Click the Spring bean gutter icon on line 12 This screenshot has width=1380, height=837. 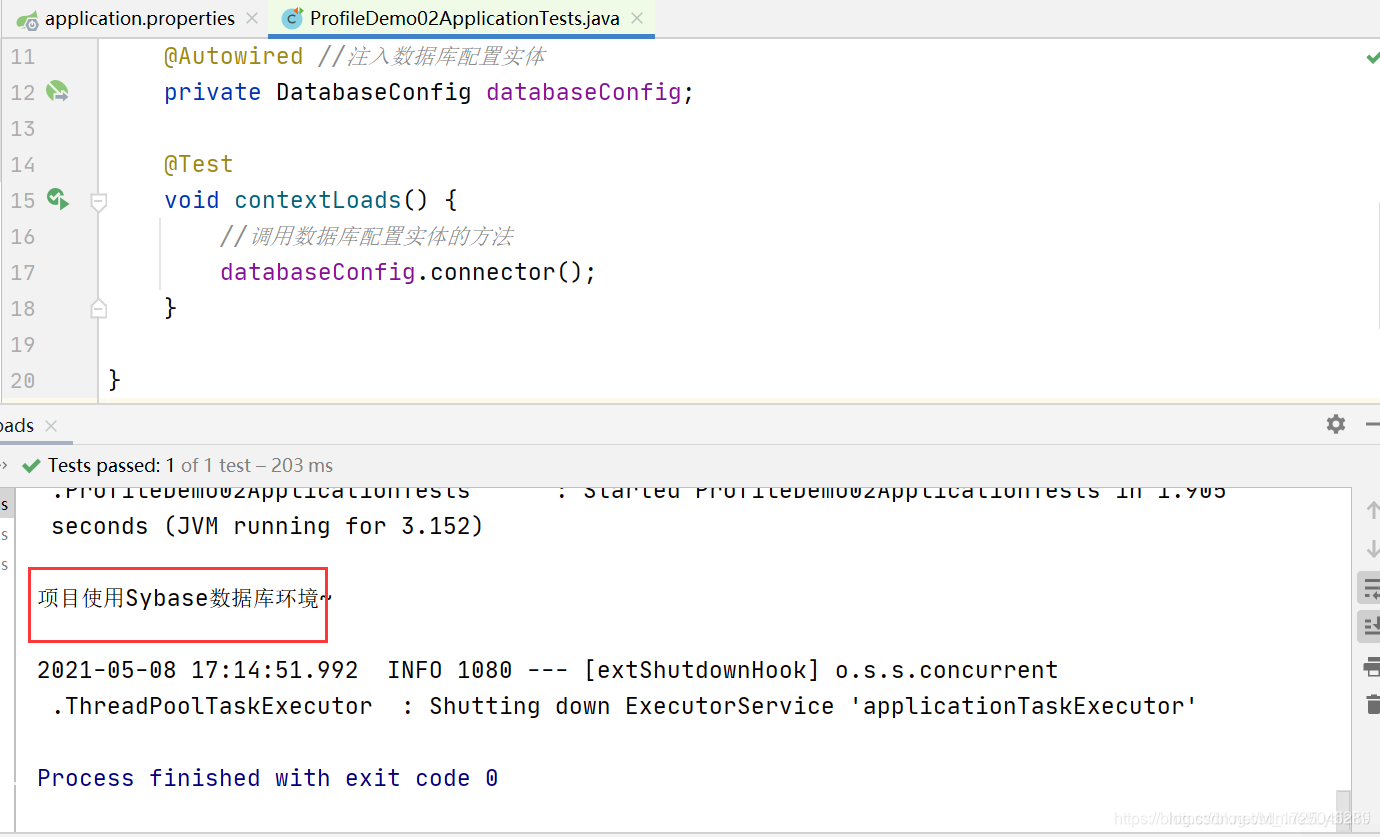click(x=58, y=92)
